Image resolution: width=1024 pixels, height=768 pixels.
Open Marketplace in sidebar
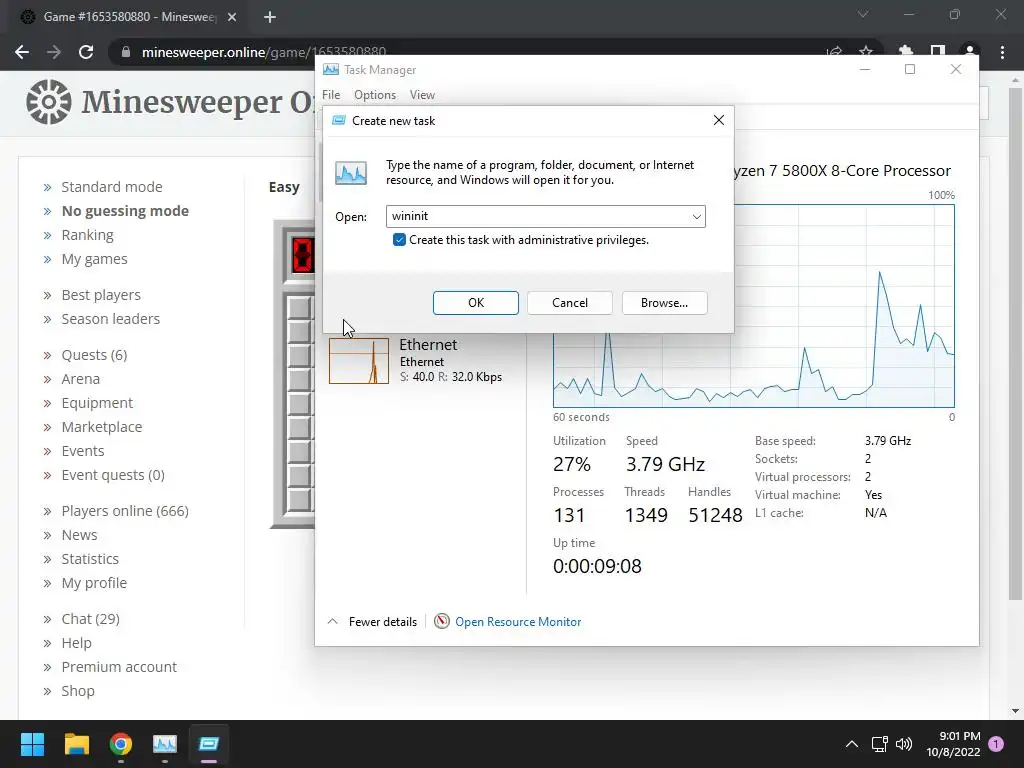coord(101,427)
